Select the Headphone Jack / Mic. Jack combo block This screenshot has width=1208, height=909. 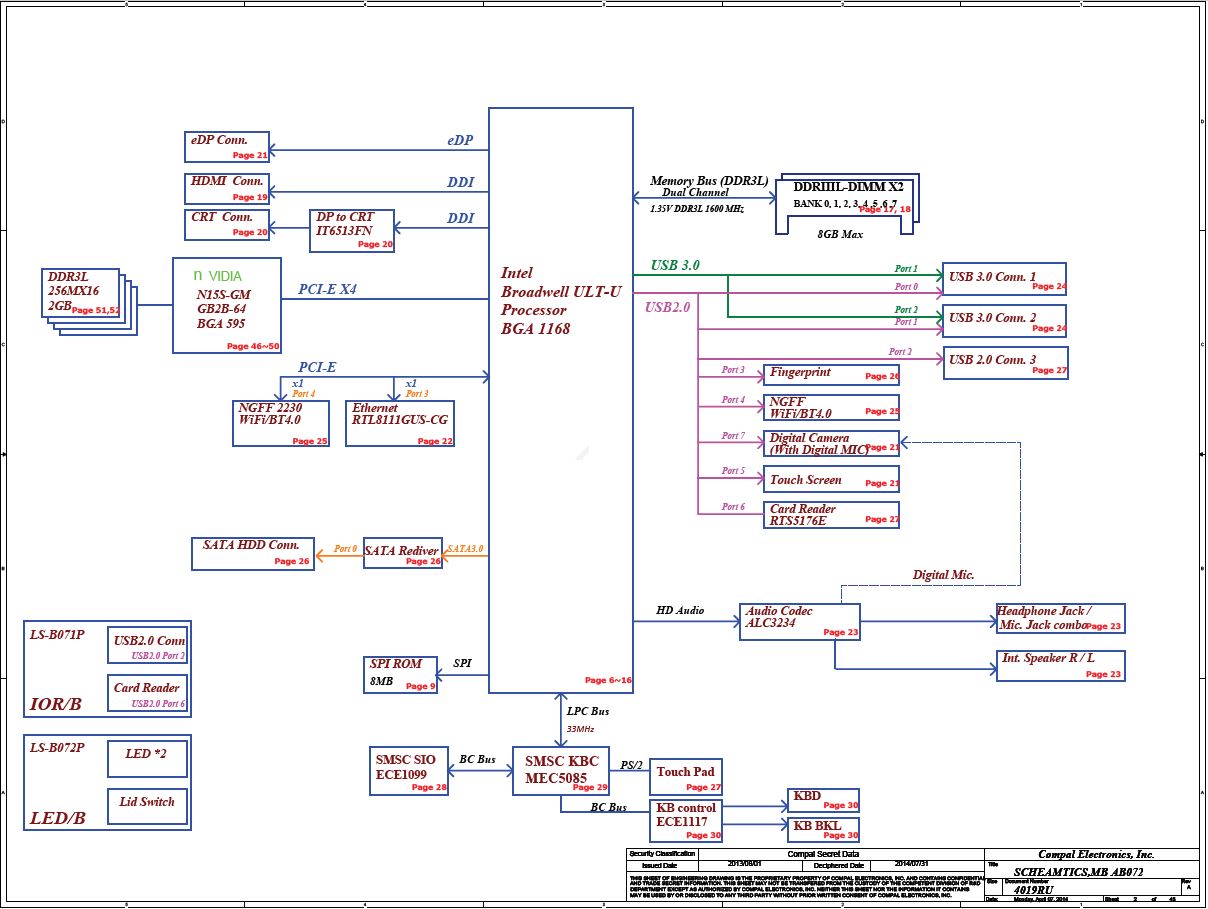(x=1060, y=619)
